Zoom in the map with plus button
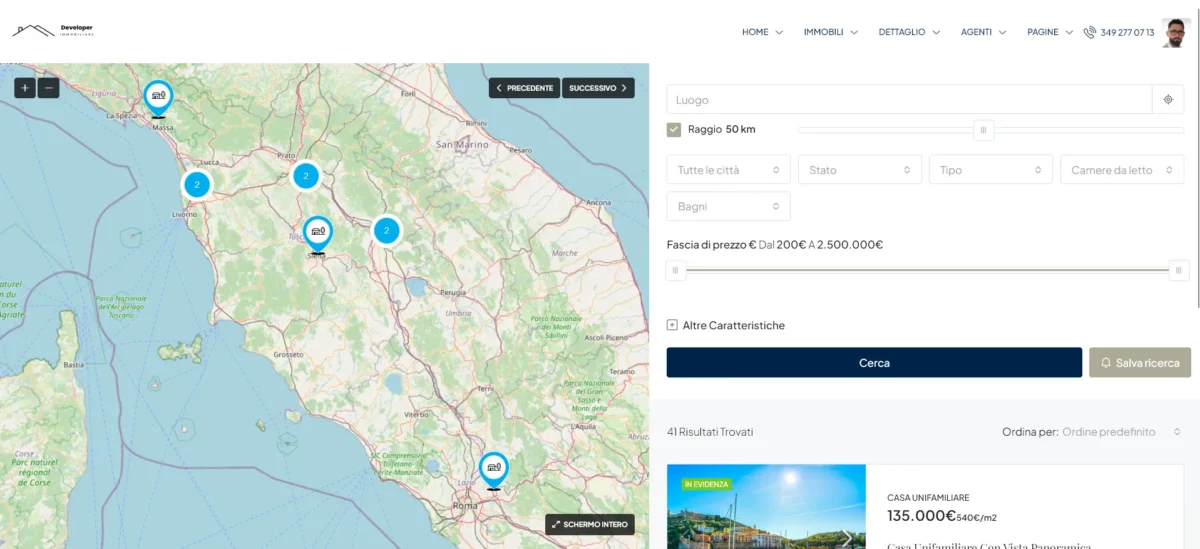Image resolution: width=1200 pixels, height=549 pixels. point(25,88)
